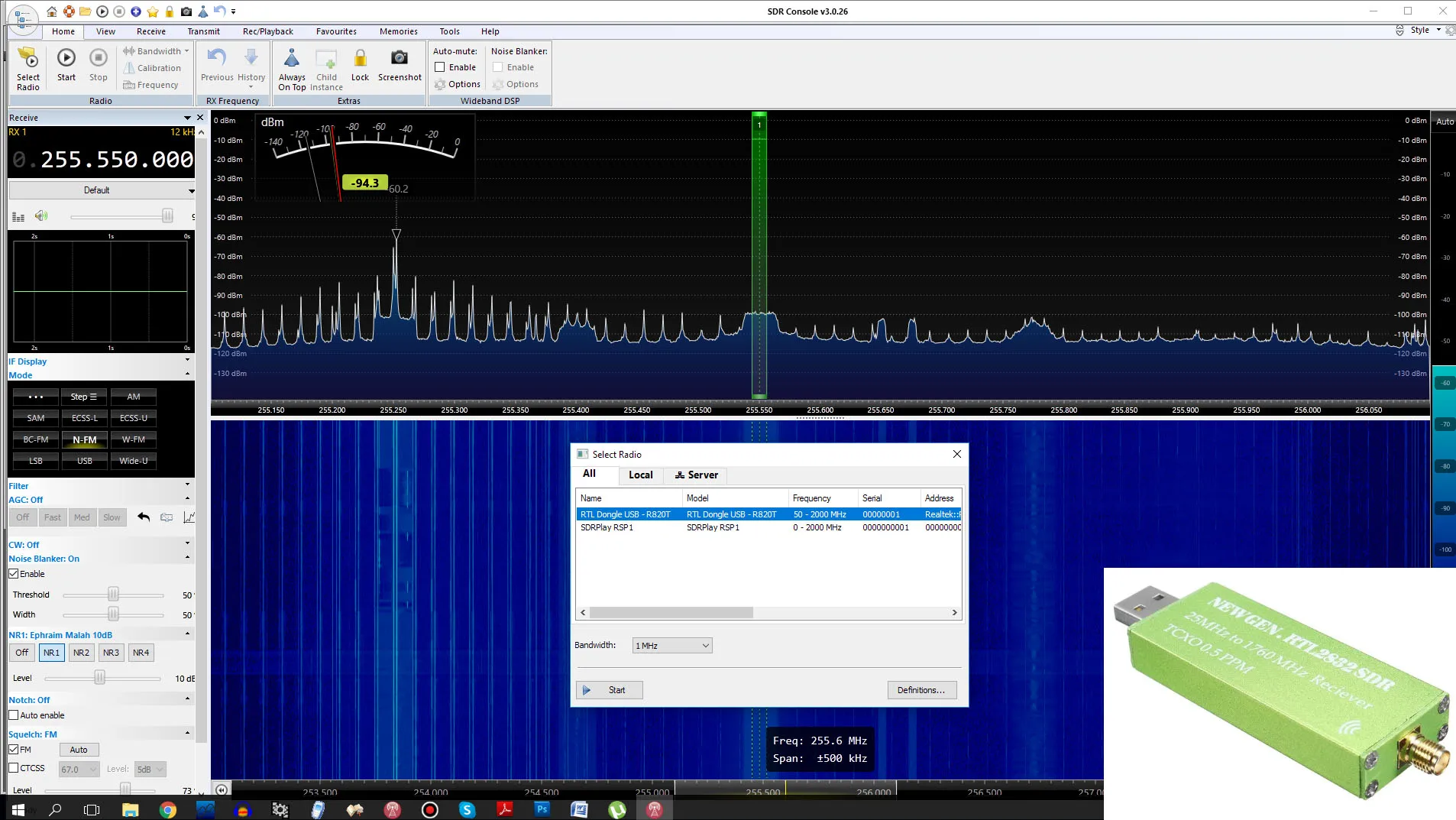Switch to the Server tab
The image size is (1456, 820).
pos(696,475)
